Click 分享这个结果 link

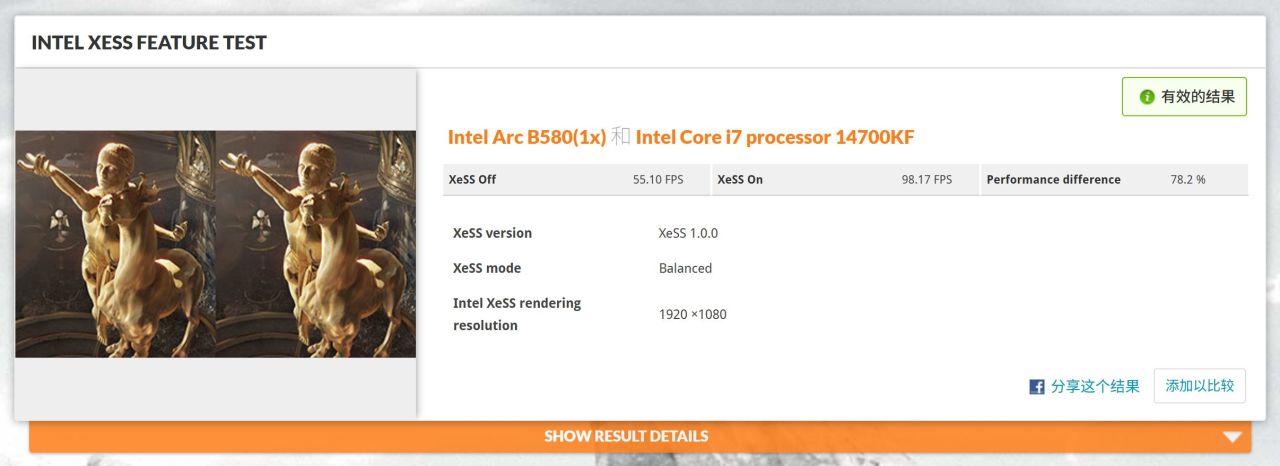[1095, 386]
